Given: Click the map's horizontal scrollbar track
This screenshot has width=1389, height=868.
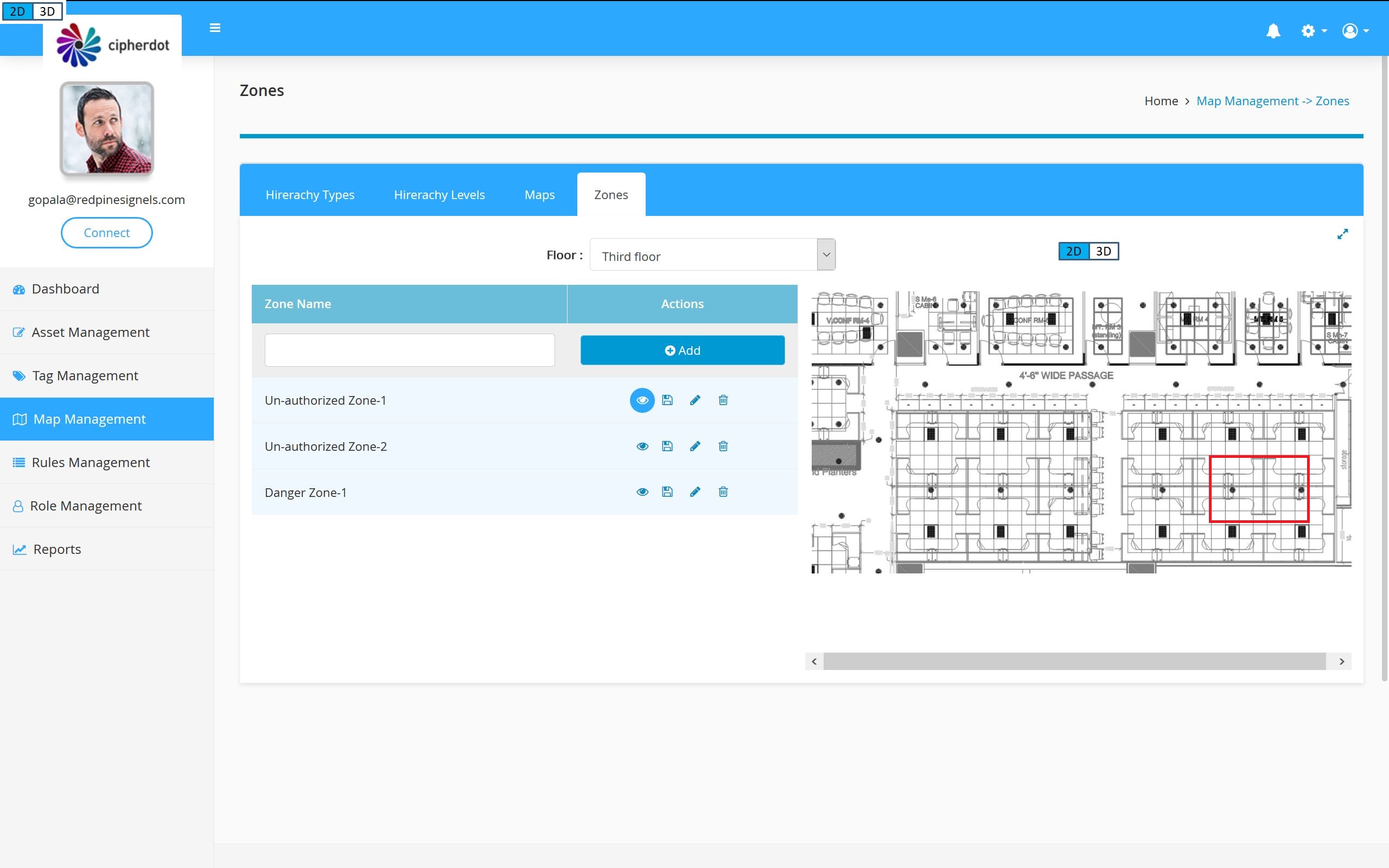Looking at the screenshot, I should (x=1073, y=661).
